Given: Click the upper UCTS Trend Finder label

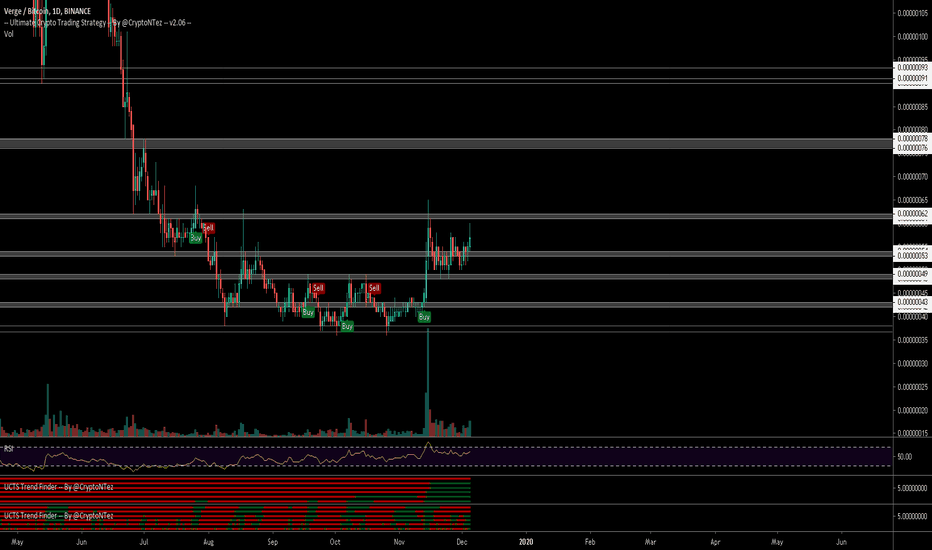Looking at the screenshot, I should tap(58, 487).
